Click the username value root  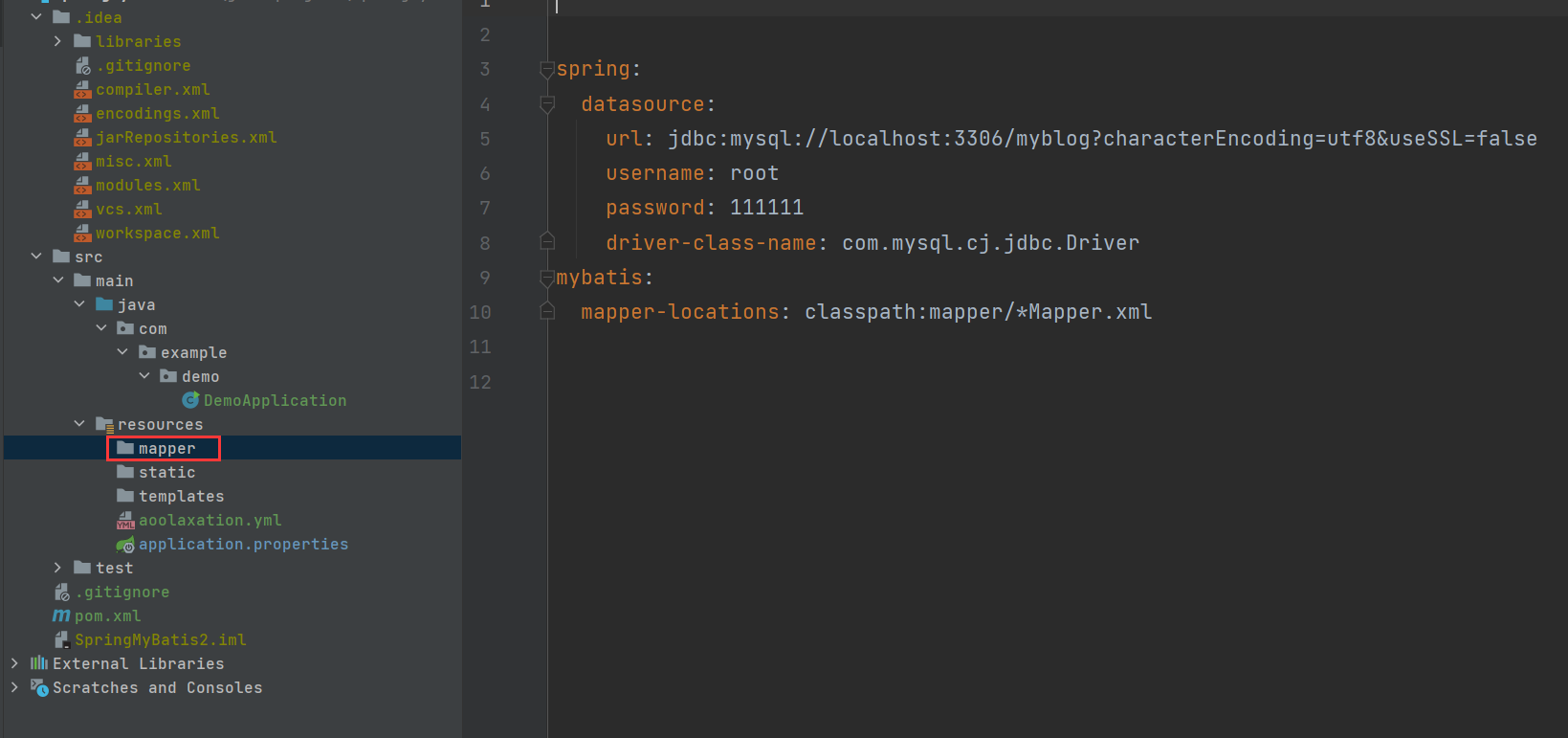tap(755, 173)
